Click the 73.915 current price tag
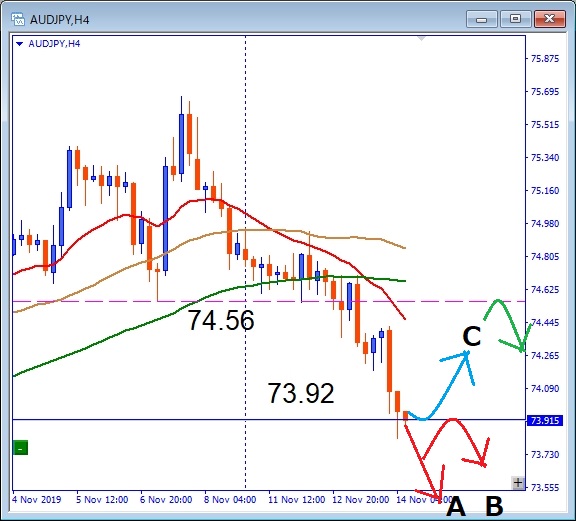 (545, 420)
